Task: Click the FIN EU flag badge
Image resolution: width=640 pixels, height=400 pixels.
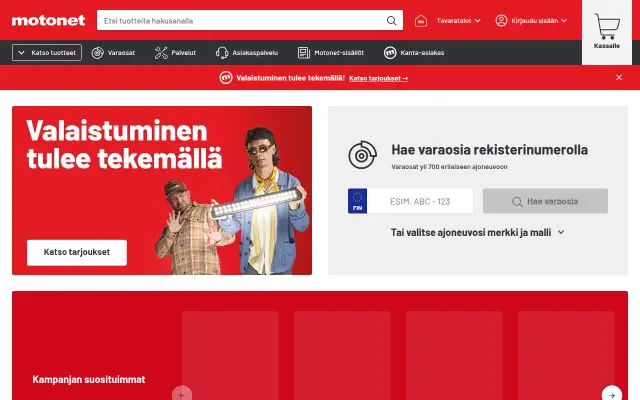Action: pos(357,201)
